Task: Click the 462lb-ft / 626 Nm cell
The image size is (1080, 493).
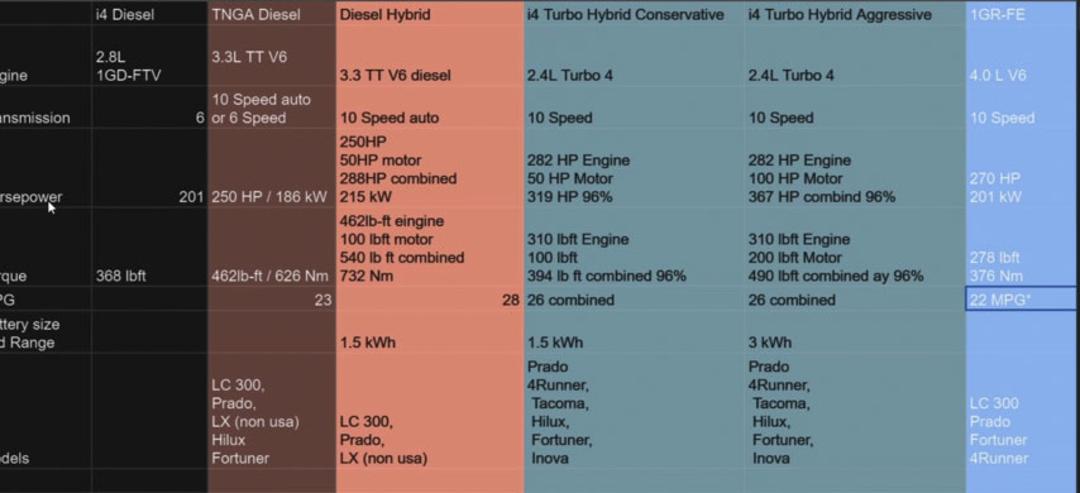Action: click(271, 246)
